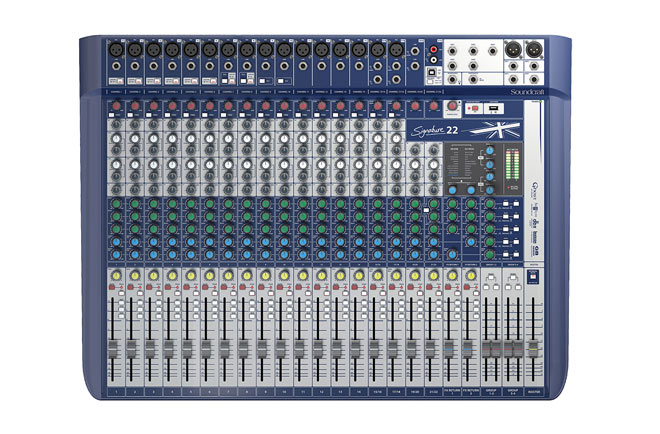660x434 pixels.
Task: Click the button atop the Master strip
Action: 533,278
